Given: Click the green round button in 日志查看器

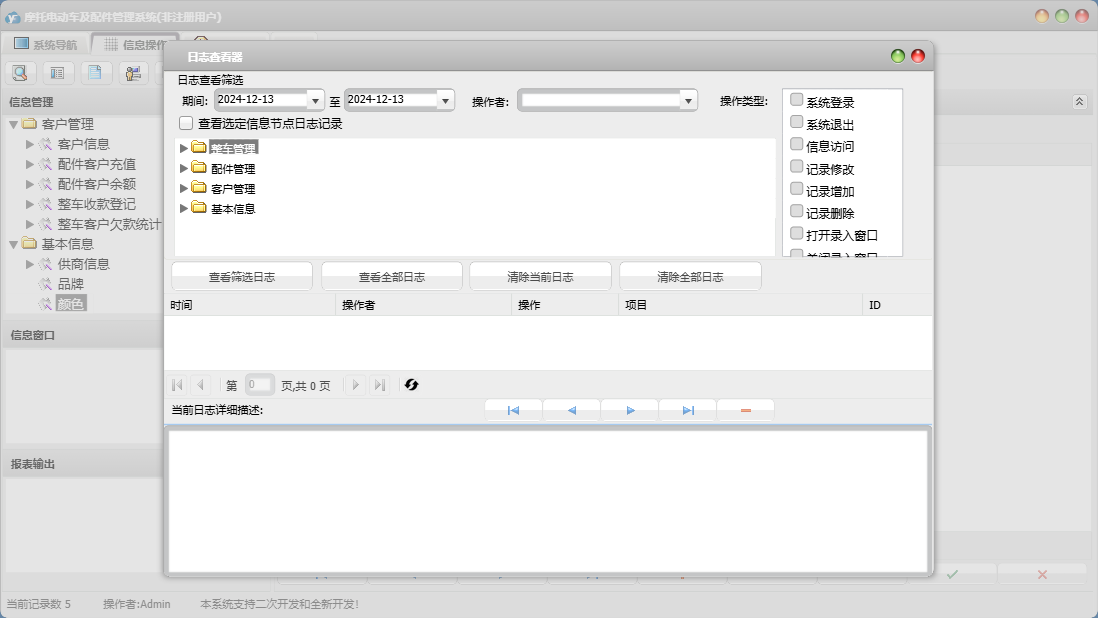Looking at the screenshot, I should point(898,56).
